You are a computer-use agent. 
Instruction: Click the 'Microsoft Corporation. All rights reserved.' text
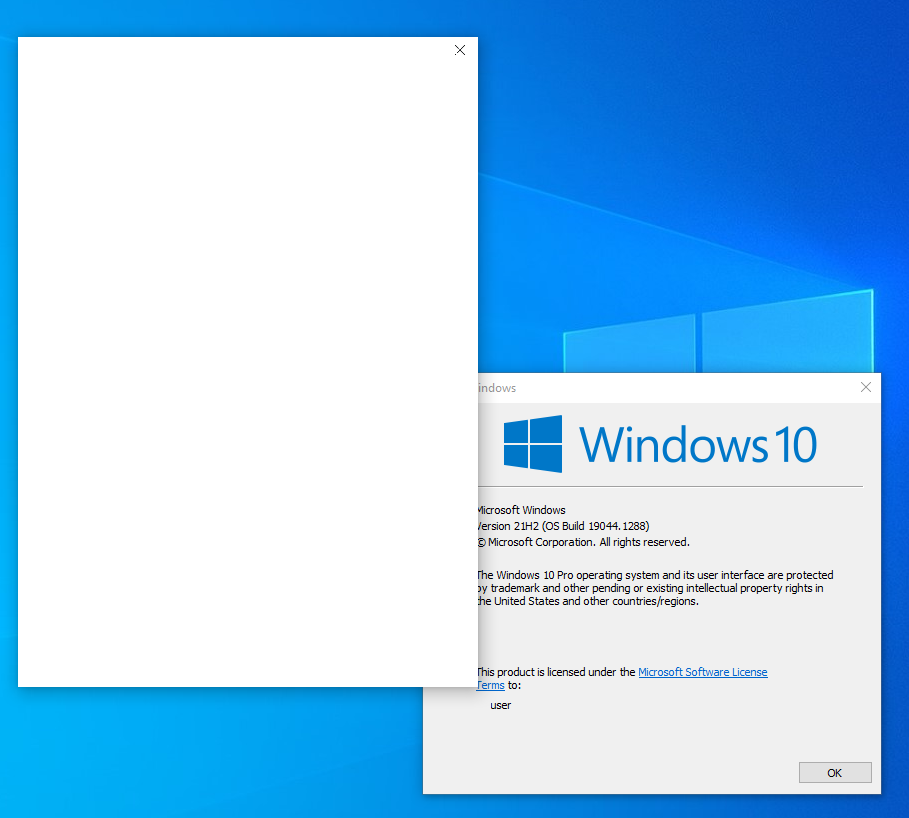[x=584, y=542]
